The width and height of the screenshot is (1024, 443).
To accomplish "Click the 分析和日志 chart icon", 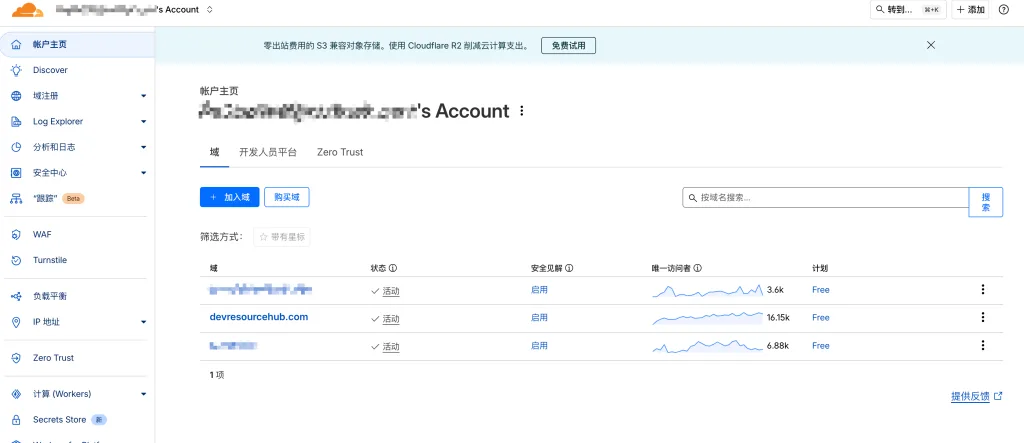I will point(16,147).
